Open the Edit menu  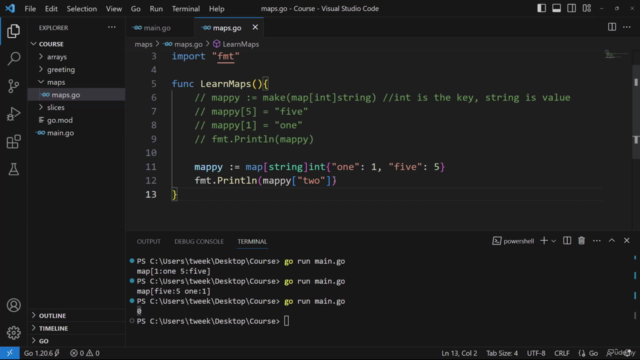point(51,9)
